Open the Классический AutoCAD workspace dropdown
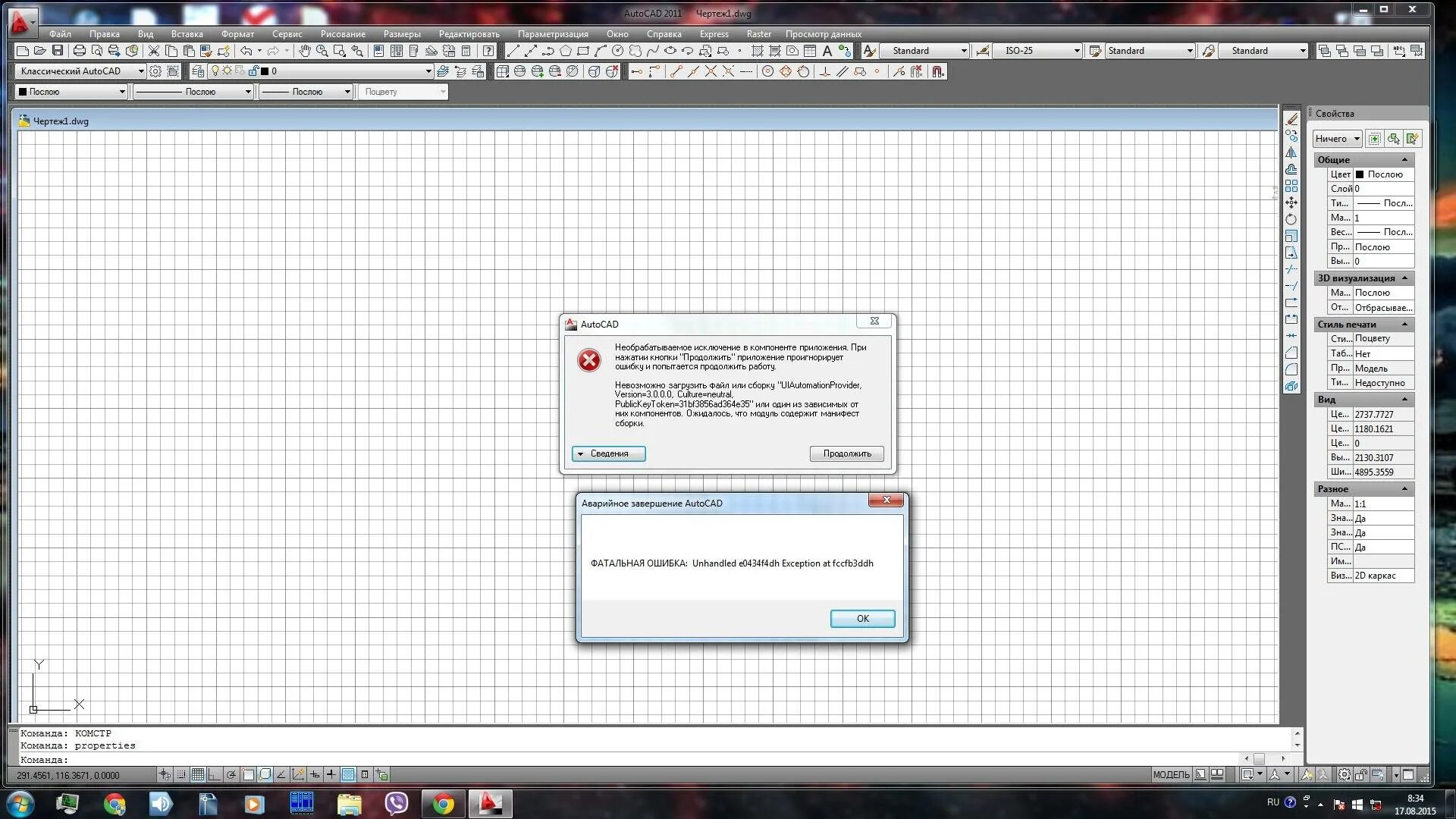 (140, 71)
